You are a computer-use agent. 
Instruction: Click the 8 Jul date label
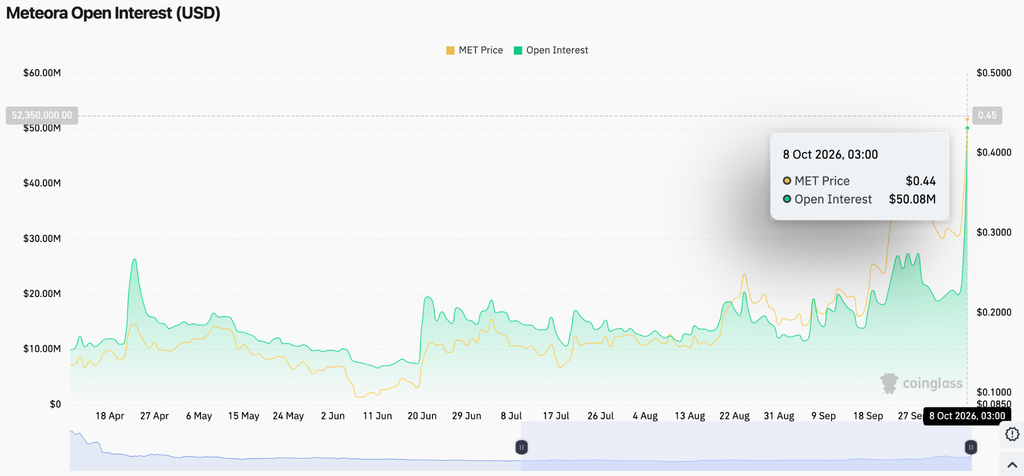[511, 416]
